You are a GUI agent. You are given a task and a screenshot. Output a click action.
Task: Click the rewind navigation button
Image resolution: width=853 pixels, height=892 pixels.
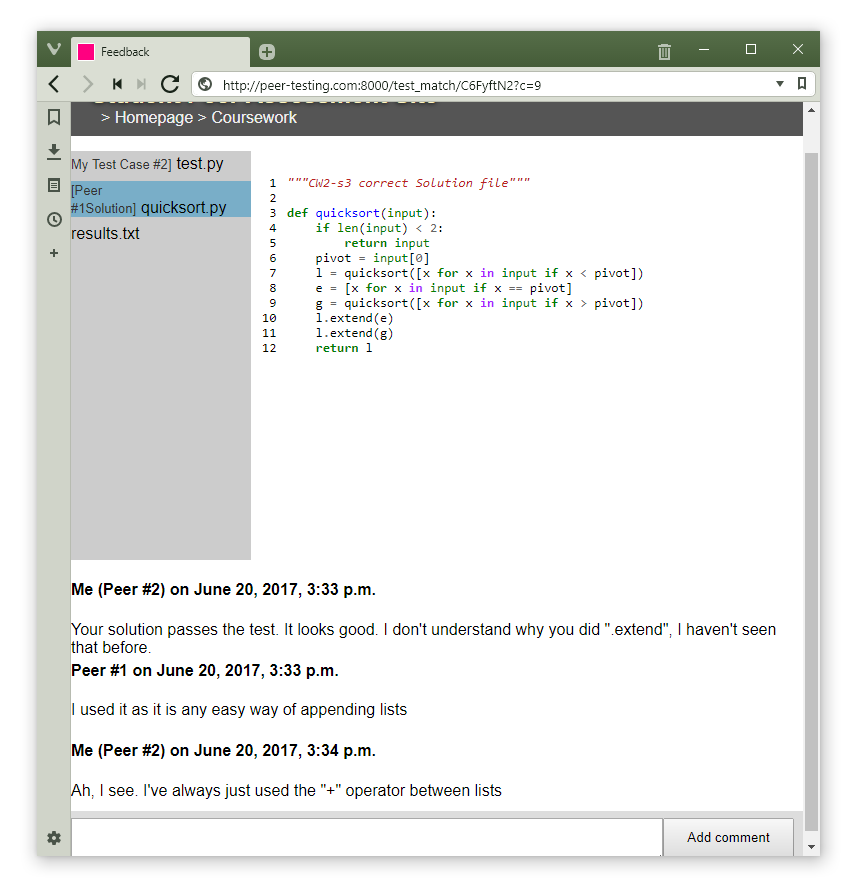pyautogui.click(x=117, y=84)
